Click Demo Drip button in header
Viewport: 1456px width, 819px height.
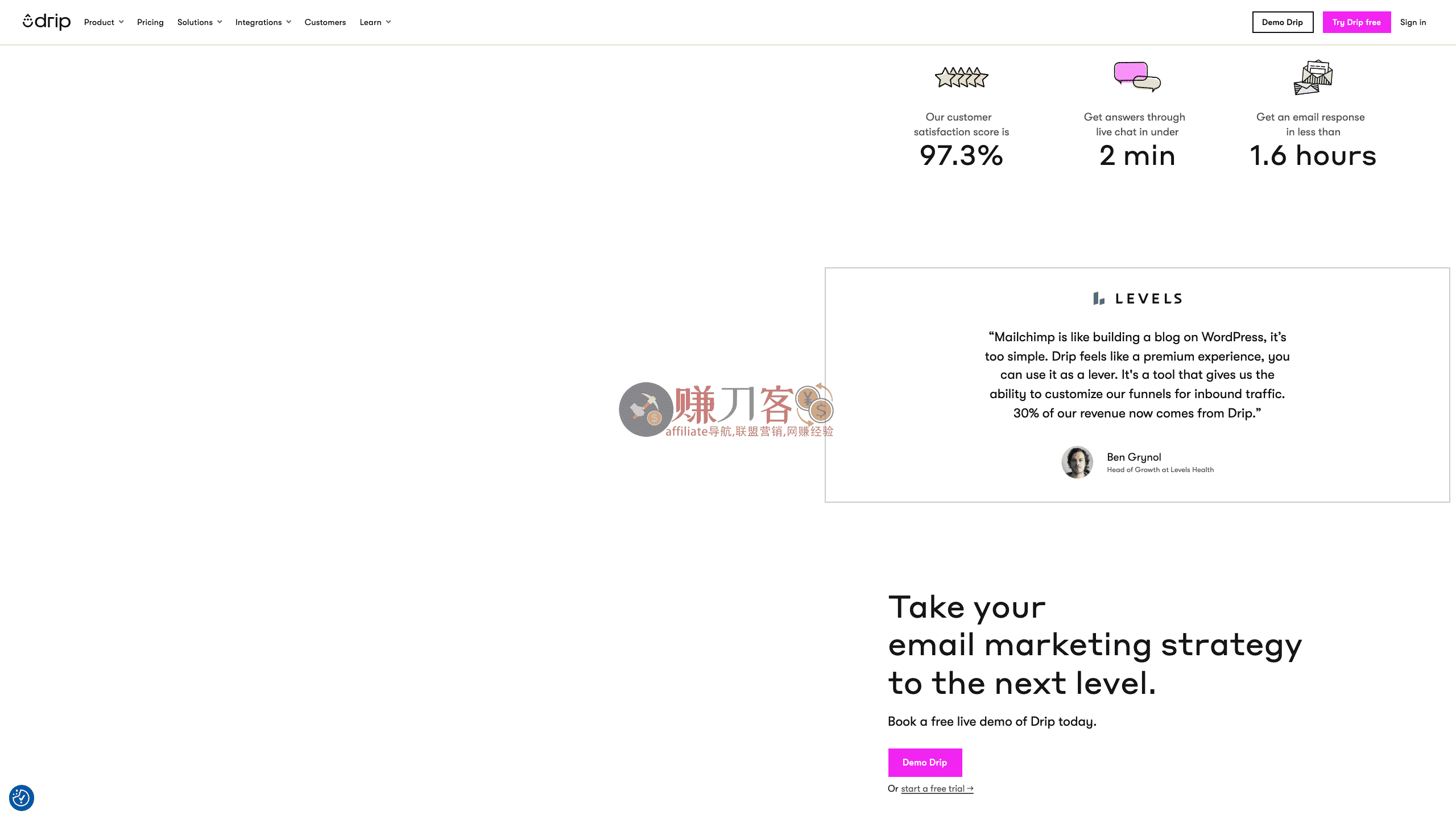[1282, 22]
